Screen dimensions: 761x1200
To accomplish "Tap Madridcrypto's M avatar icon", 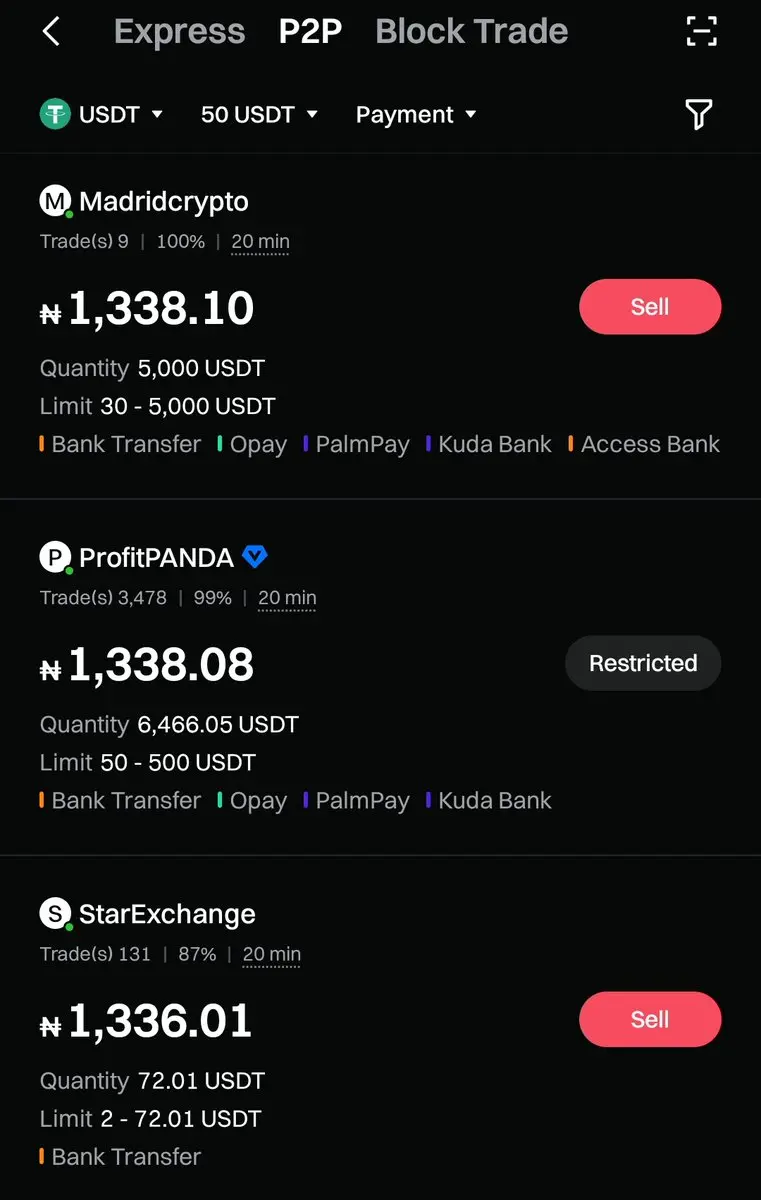I will [x=55, y=201].
